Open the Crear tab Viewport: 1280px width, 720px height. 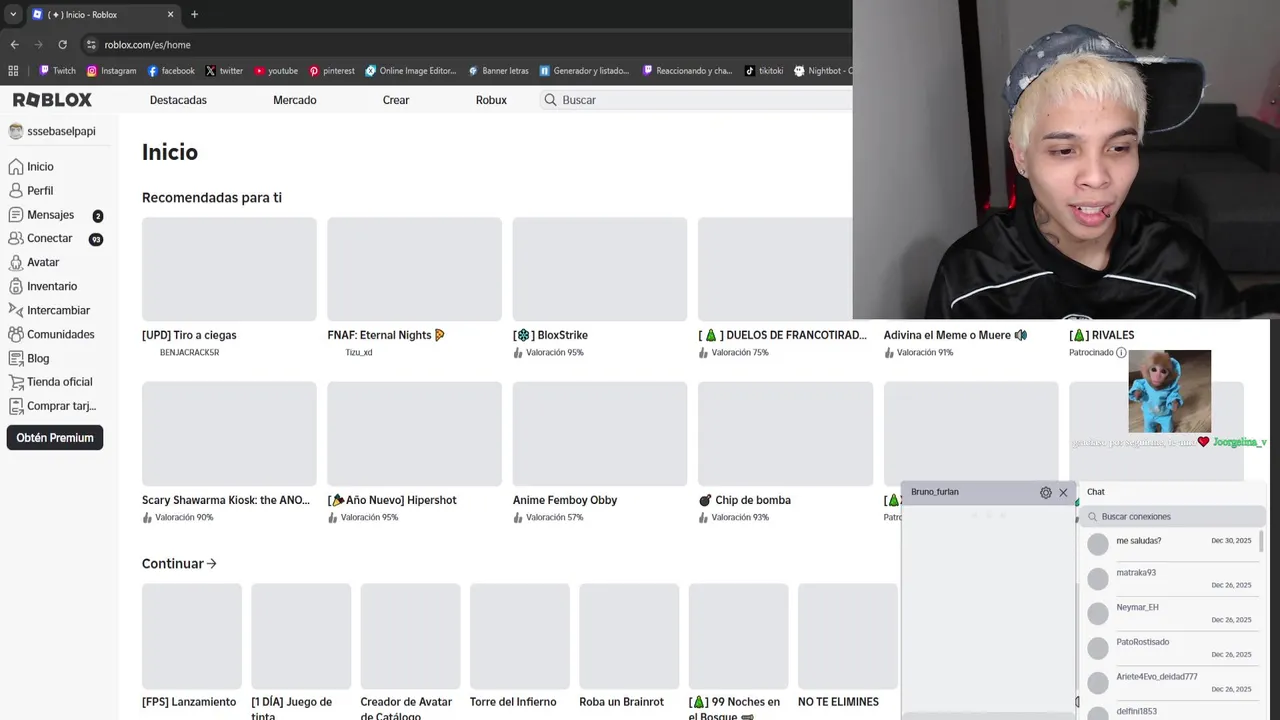(x=396, y=100)
